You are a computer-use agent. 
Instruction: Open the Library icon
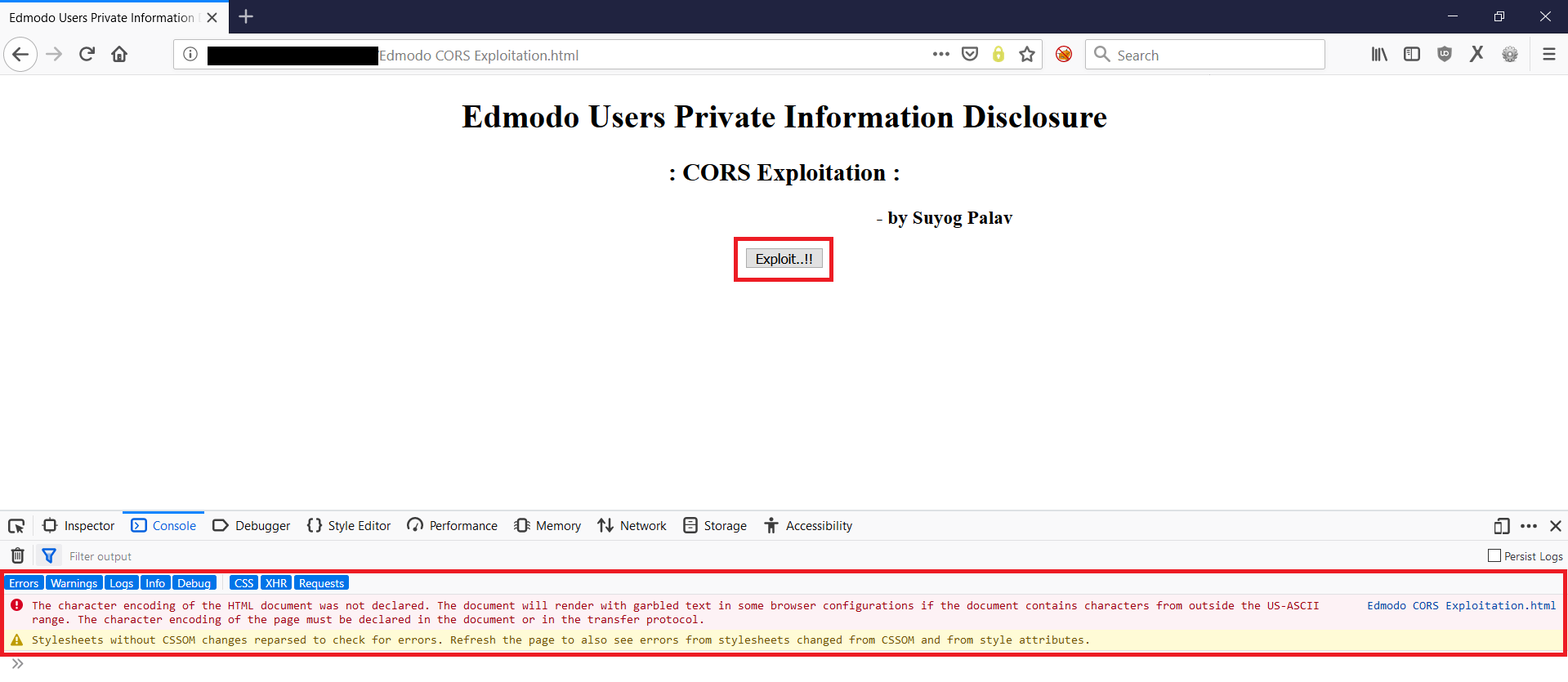click(x=1379, y=55)
